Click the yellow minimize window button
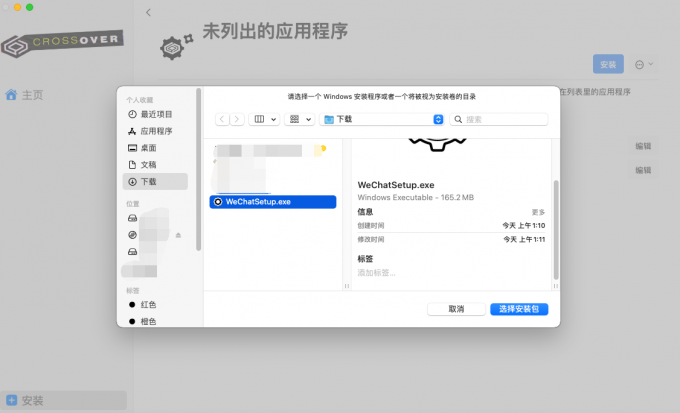This screenshot has width=680, height=413. 17,7
